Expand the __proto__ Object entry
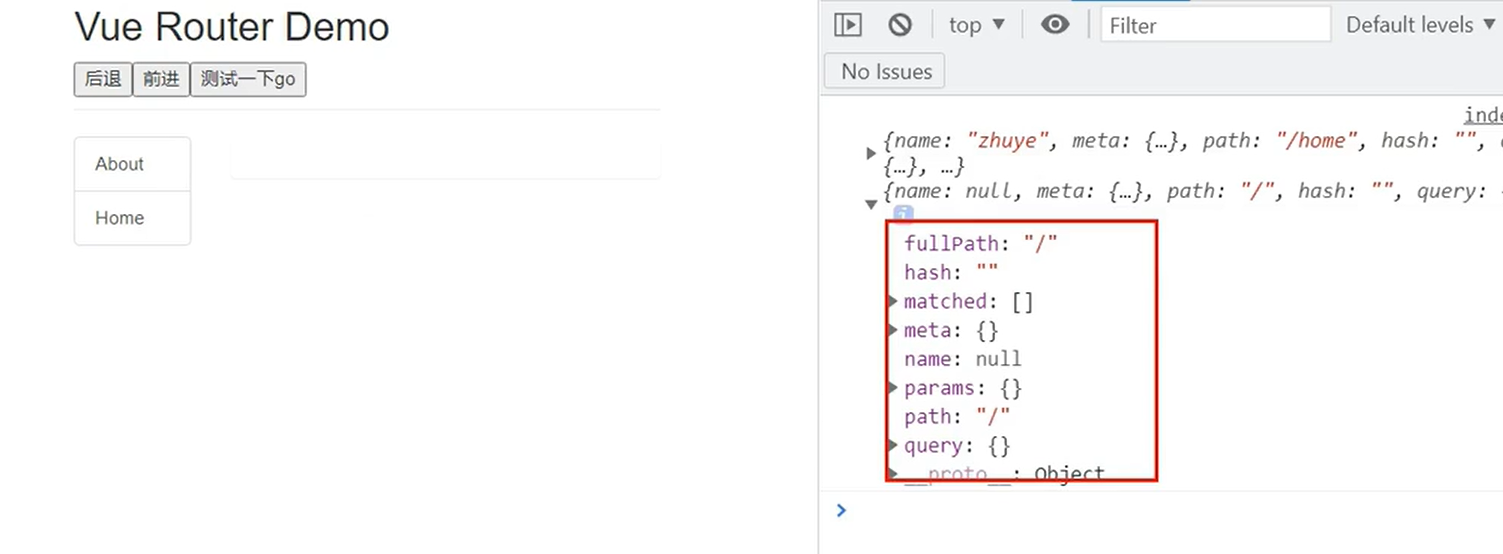1503x554 pixels. pos(893,472)
